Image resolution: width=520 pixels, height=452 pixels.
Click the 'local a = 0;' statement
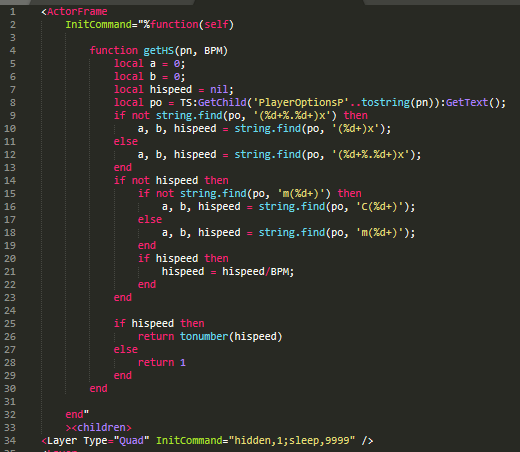coord(150,64)
